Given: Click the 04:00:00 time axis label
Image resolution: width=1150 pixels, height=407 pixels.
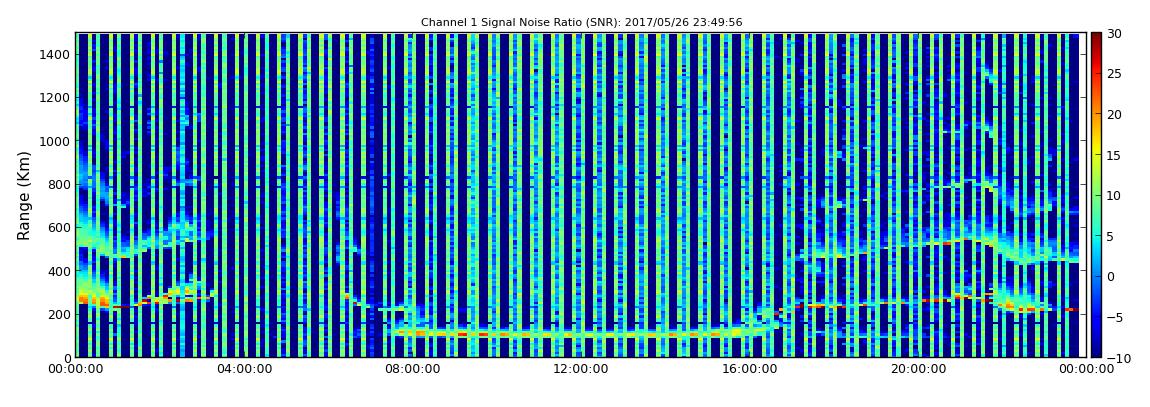Looking at the screenshot, I should [243, 370].
